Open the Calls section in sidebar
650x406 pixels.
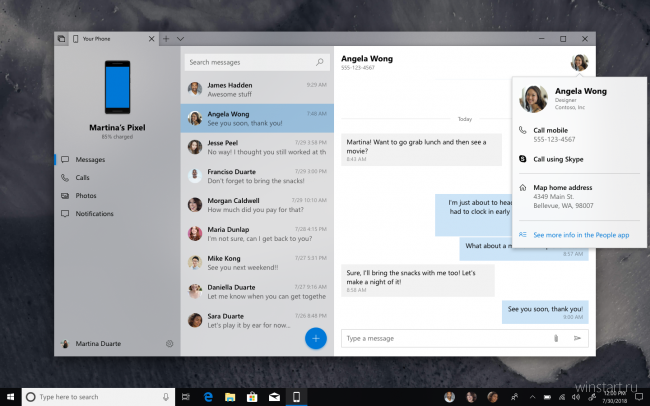click(117, 177)
